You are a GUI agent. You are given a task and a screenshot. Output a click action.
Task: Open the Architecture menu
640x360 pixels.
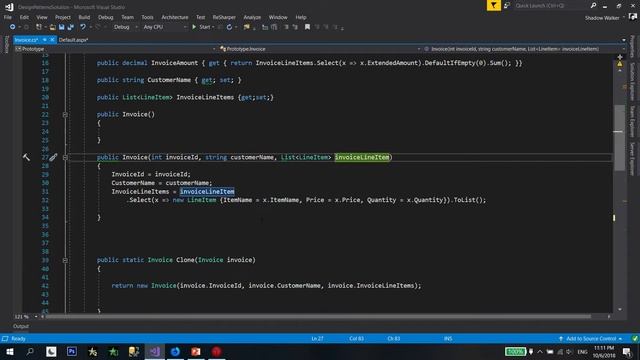tap(175, 17)
